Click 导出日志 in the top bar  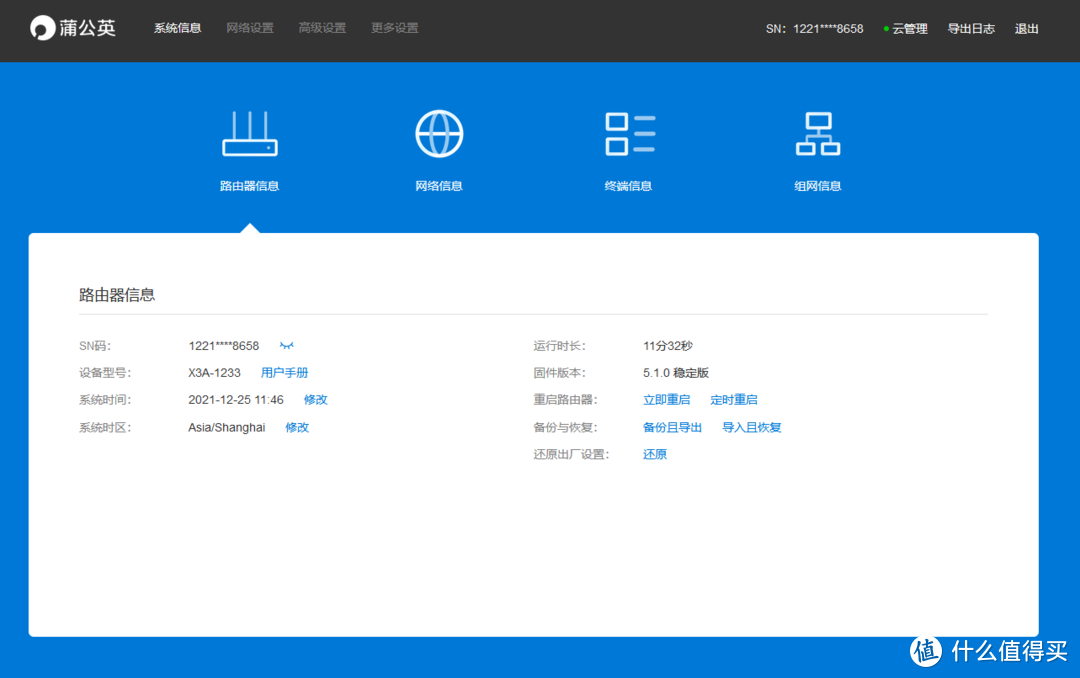pos(971,28)
